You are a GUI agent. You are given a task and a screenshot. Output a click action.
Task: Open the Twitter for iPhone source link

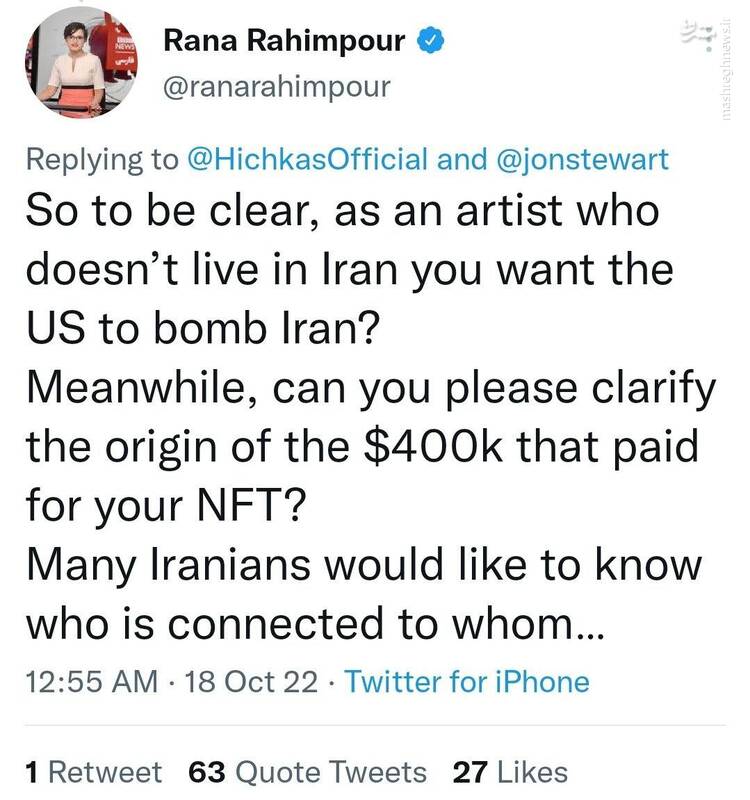[x=466, y=682]
